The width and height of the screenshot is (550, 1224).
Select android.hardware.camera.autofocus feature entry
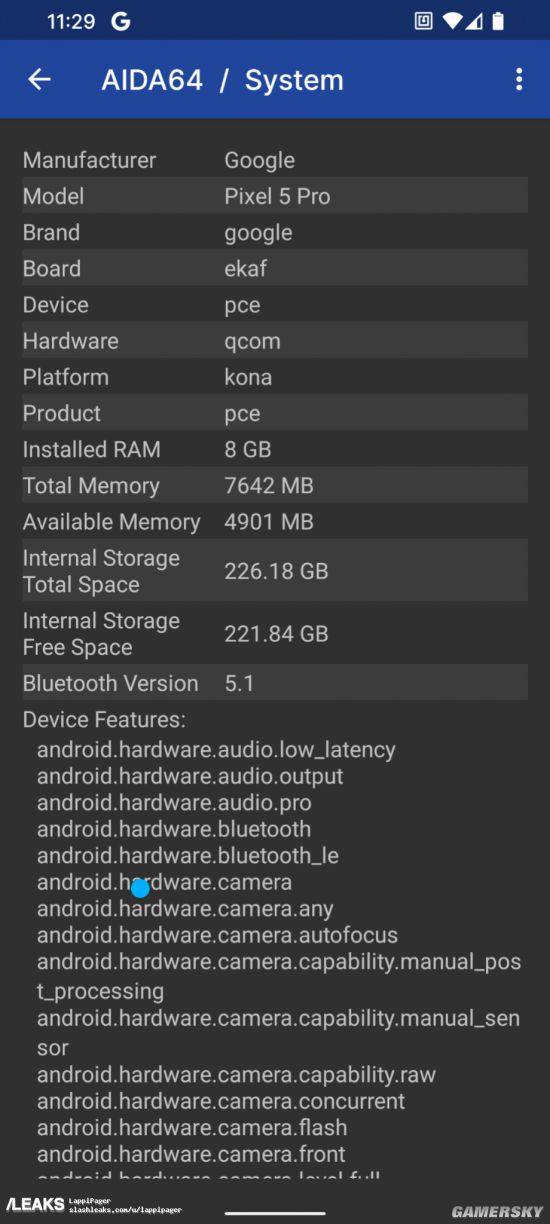pyautogui.click(x=217, y=935)
